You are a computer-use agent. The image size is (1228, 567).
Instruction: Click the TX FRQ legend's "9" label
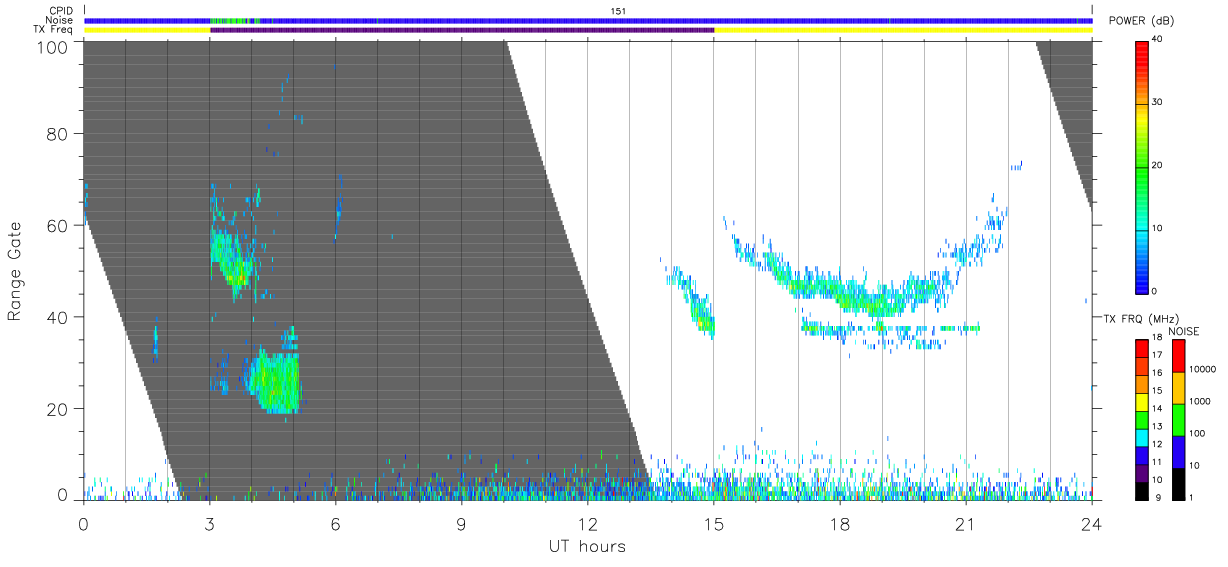tap(1160, 497)
